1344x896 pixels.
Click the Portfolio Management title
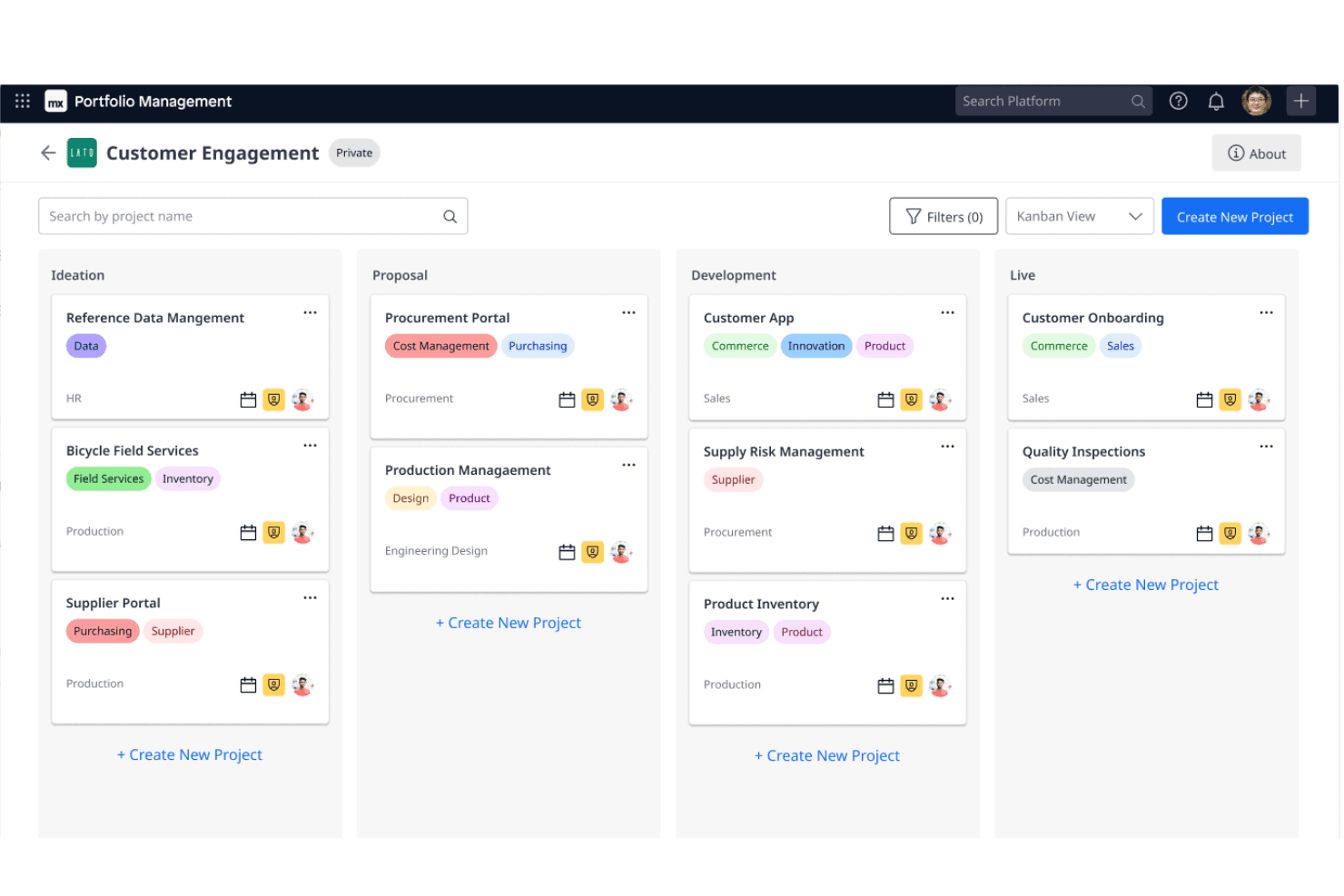tap(153, 101)
